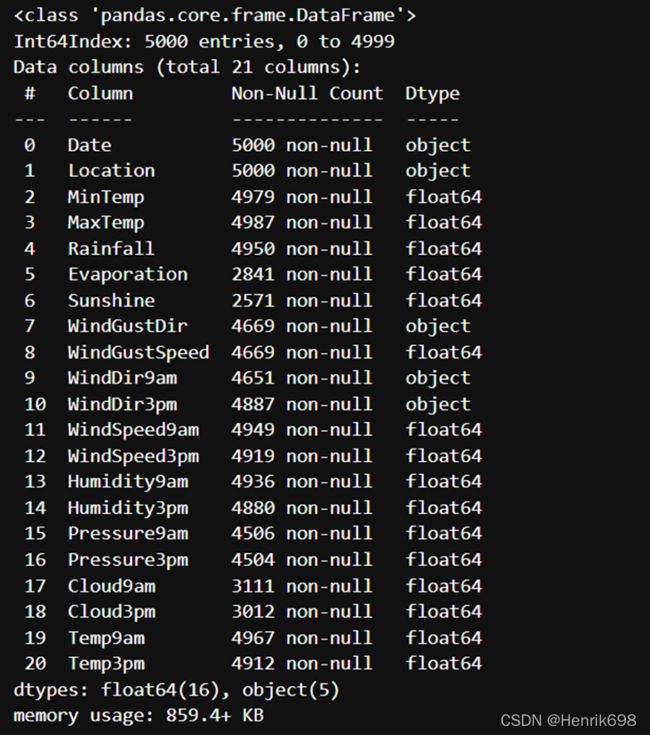Click the Cloud3pm count 3012
Viewport: 650px width, 735px height.
pyautogui.click(x=253, y=612)
